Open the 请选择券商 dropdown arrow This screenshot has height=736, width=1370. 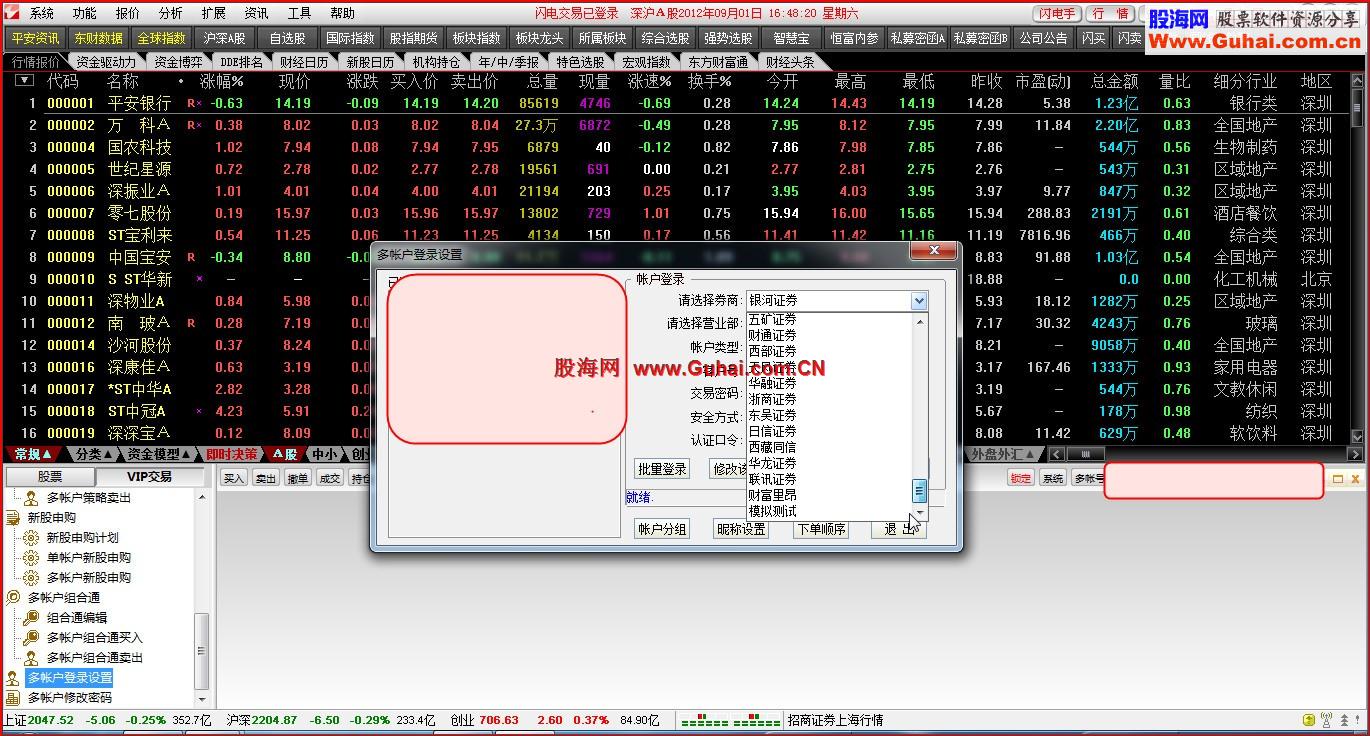pos(919,300)
